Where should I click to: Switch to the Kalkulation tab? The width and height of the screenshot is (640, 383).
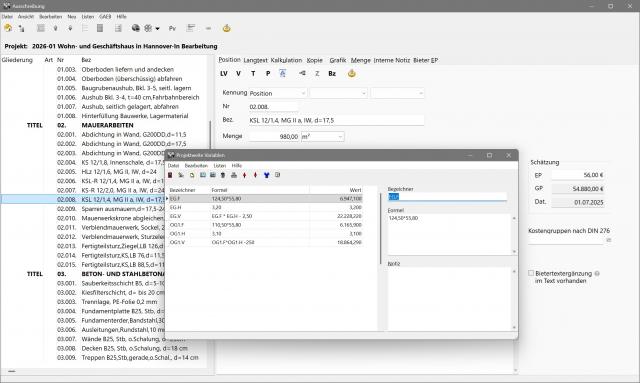pos(286,60)
